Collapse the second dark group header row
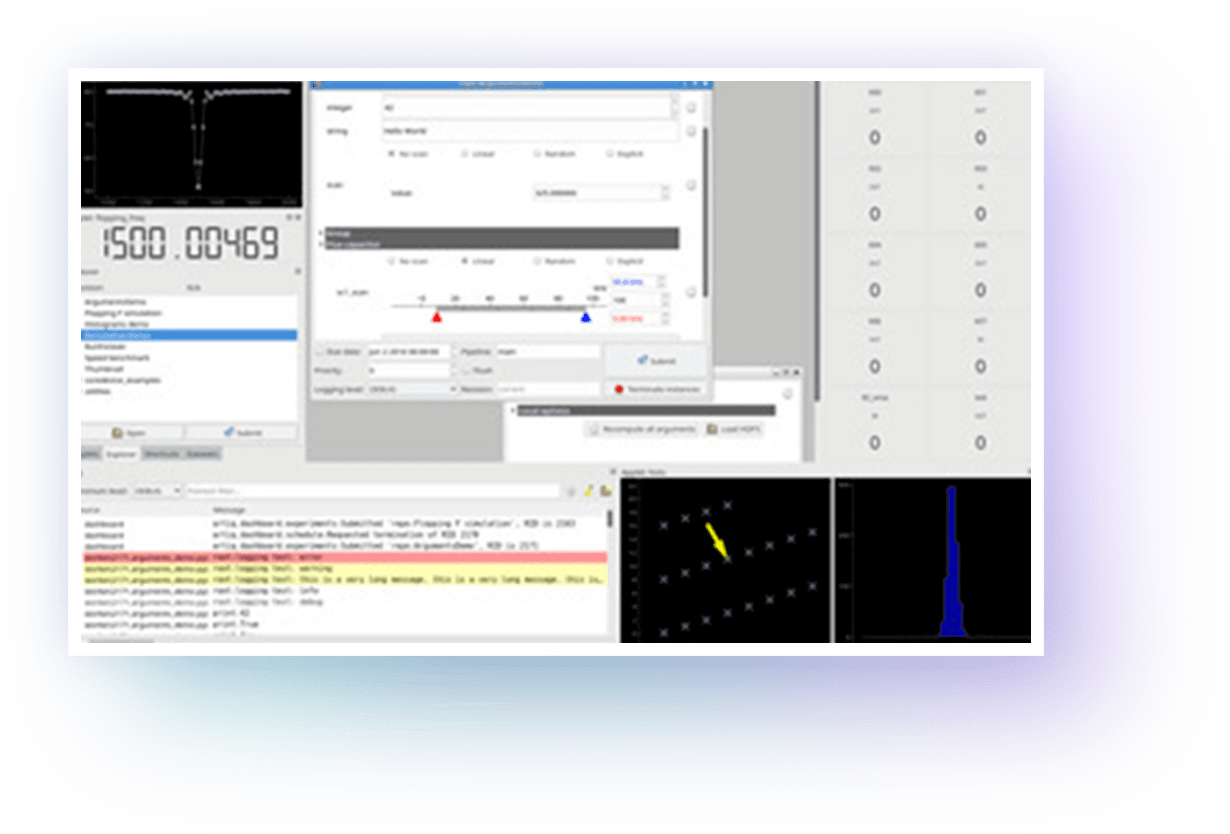This screenshot has height=834, width=1230. [x=501, y=243]
